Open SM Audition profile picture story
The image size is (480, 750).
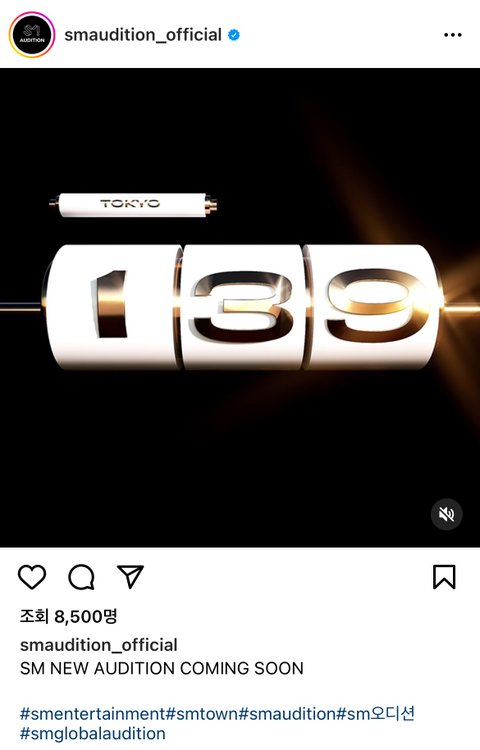click(x=32, y=35)
